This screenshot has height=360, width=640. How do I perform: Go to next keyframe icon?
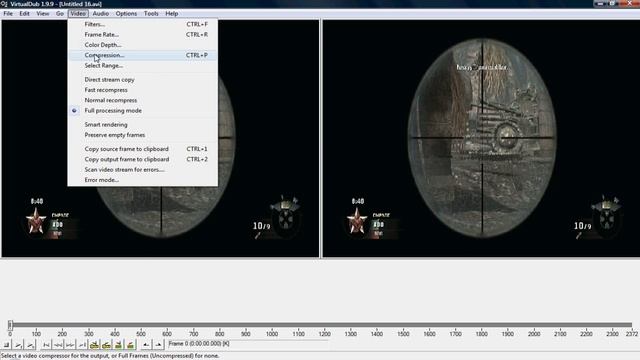point(107,345)
